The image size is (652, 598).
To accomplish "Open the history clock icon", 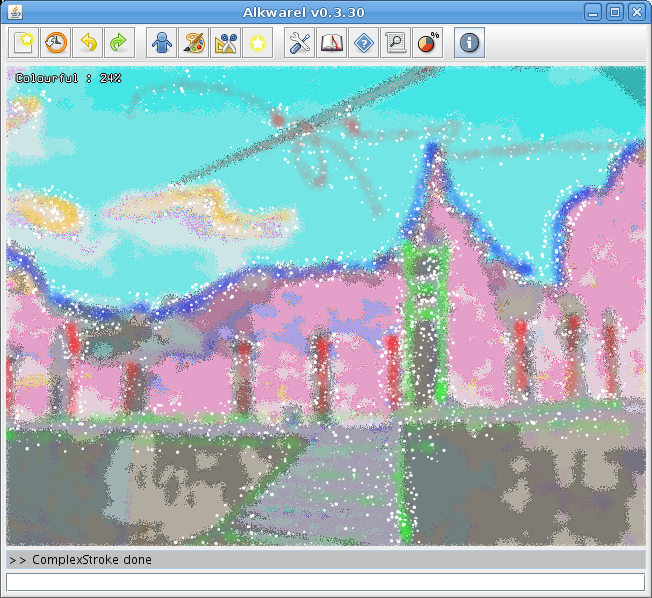I will click(56, 43).
